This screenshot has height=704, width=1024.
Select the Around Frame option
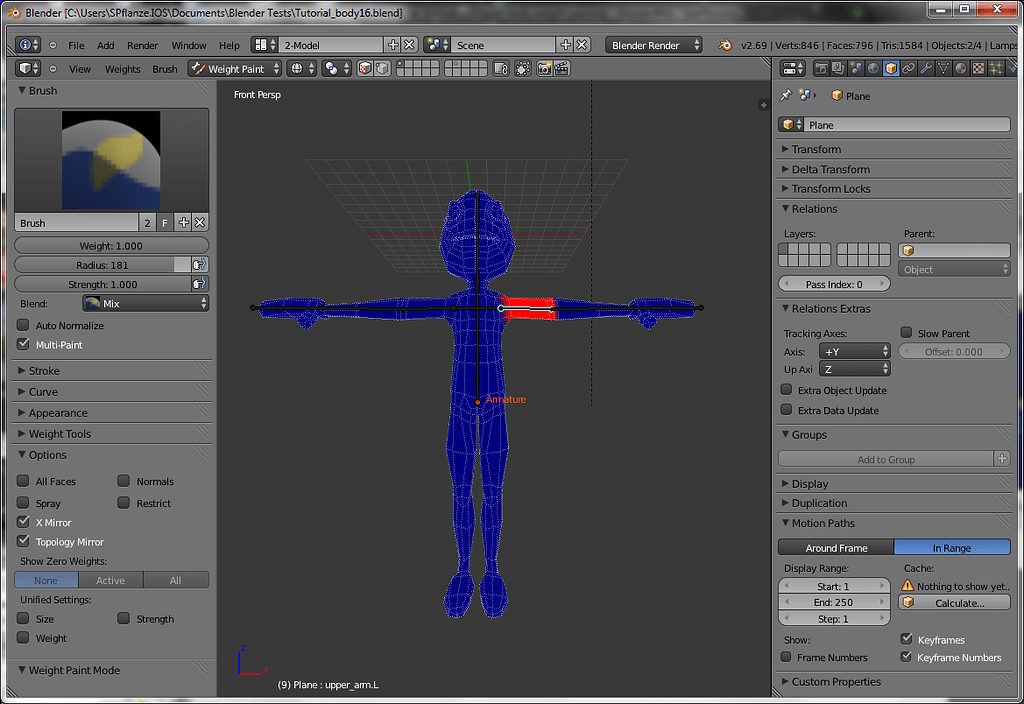(x=836, y=547)
